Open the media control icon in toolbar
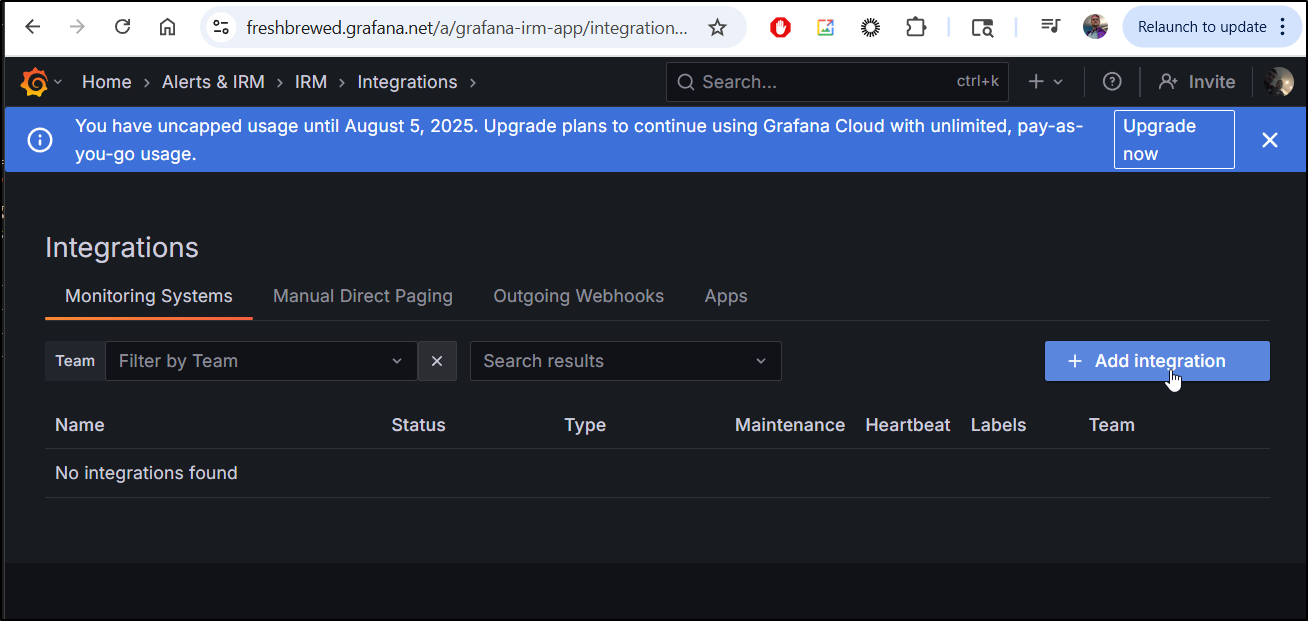 1049,27
